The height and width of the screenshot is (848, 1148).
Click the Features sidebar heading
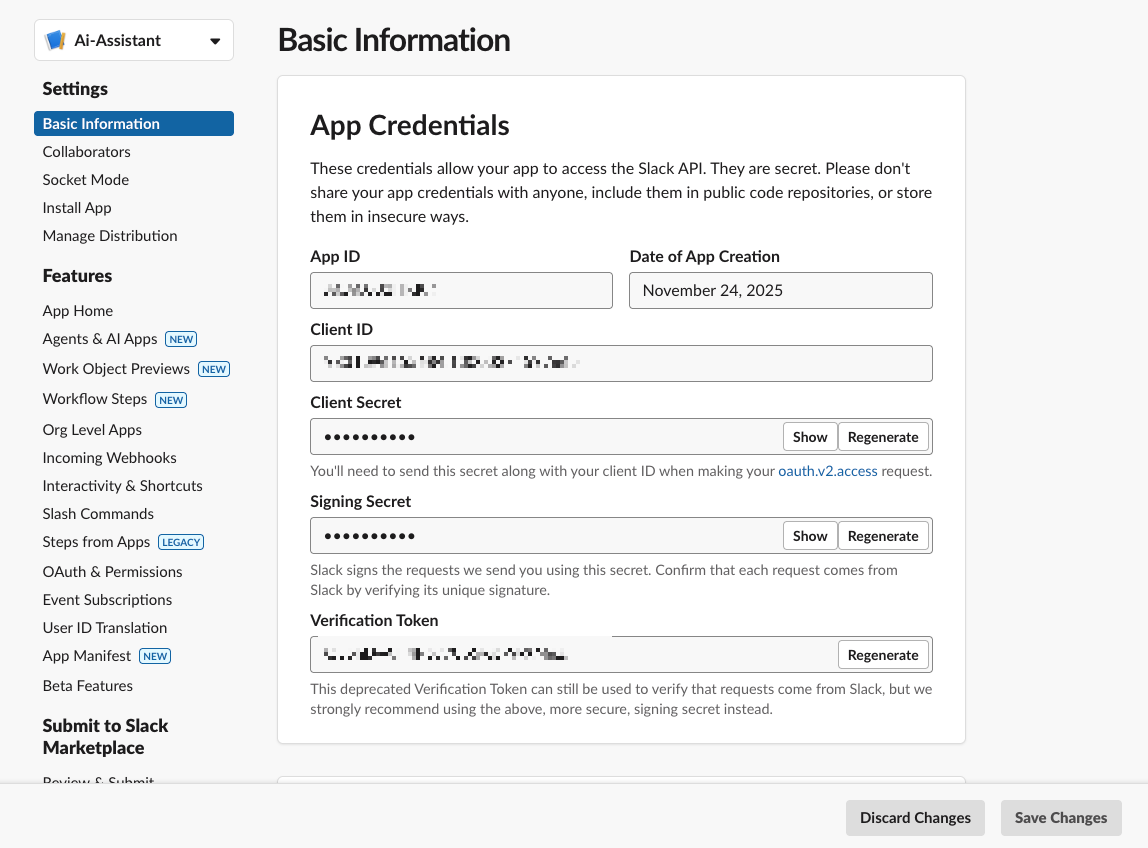click(x=77, y=276)
